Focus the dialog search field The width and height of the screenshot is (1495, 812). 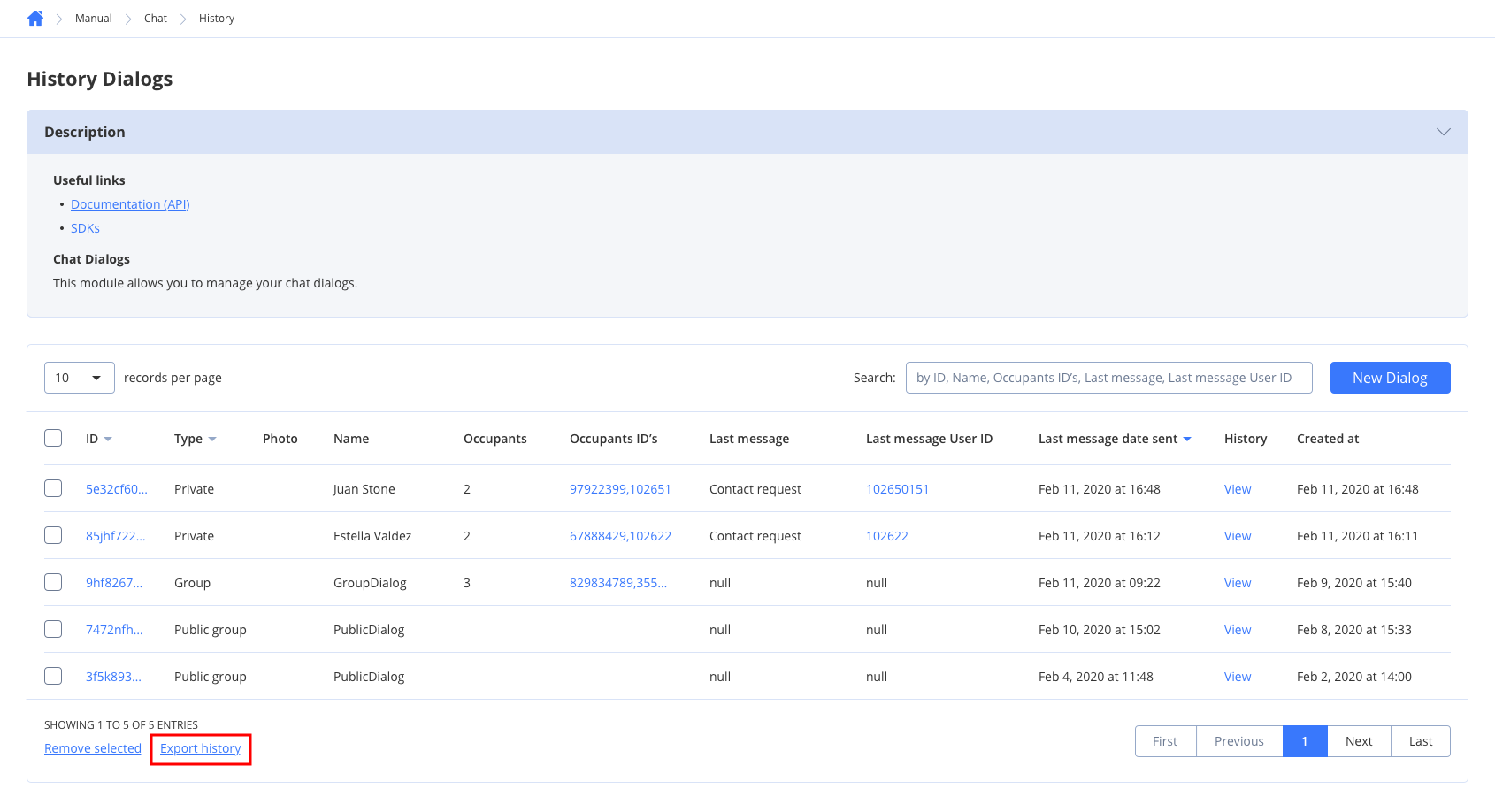tap(1109, 378)
